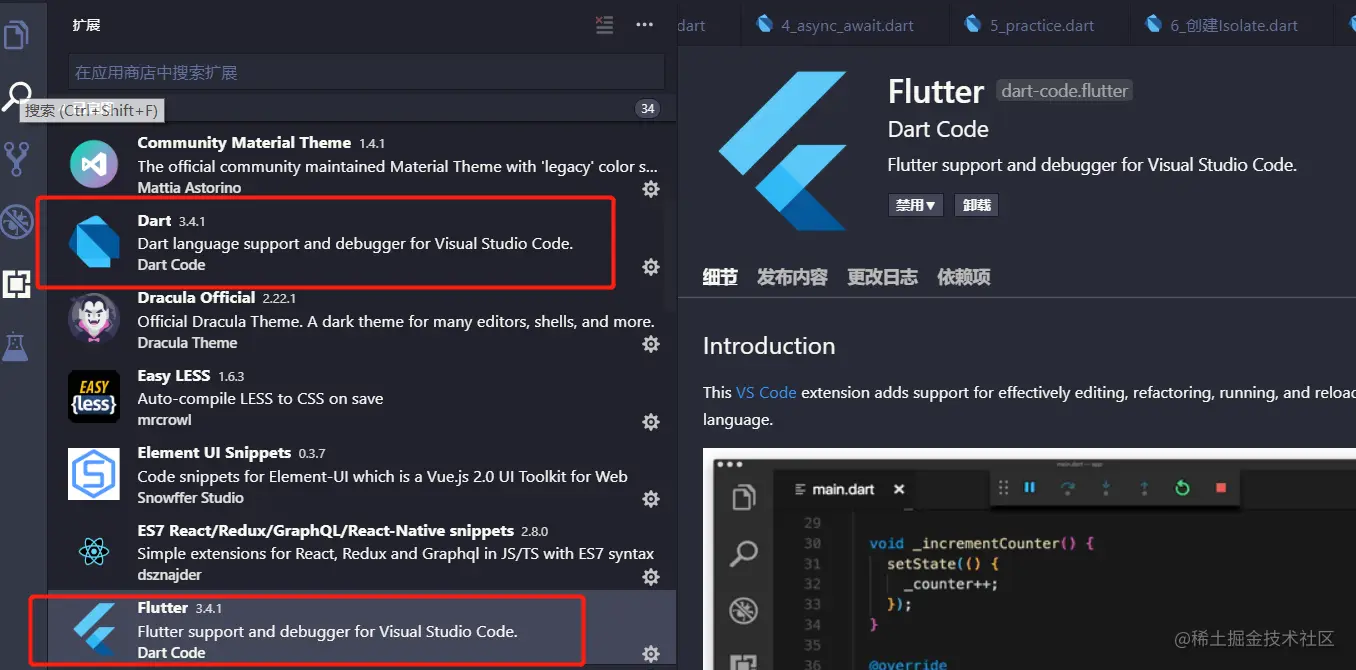Open the Run and Debug view
The width and height of the screenshot is (1356, 670).
click(x=17, y=221)
